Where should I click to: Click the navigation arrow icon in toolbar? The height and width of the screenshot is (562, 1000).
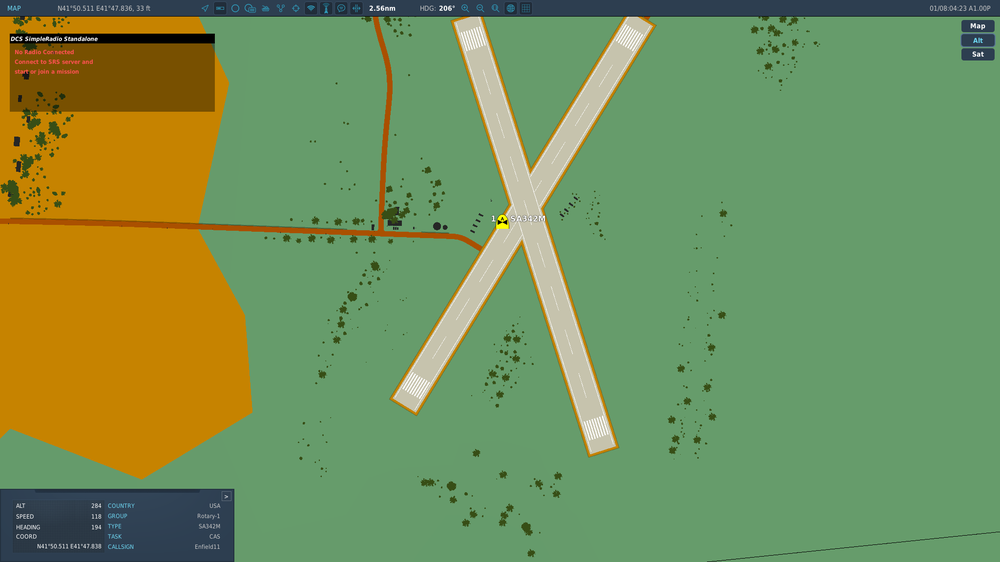[x=205, y=8]
